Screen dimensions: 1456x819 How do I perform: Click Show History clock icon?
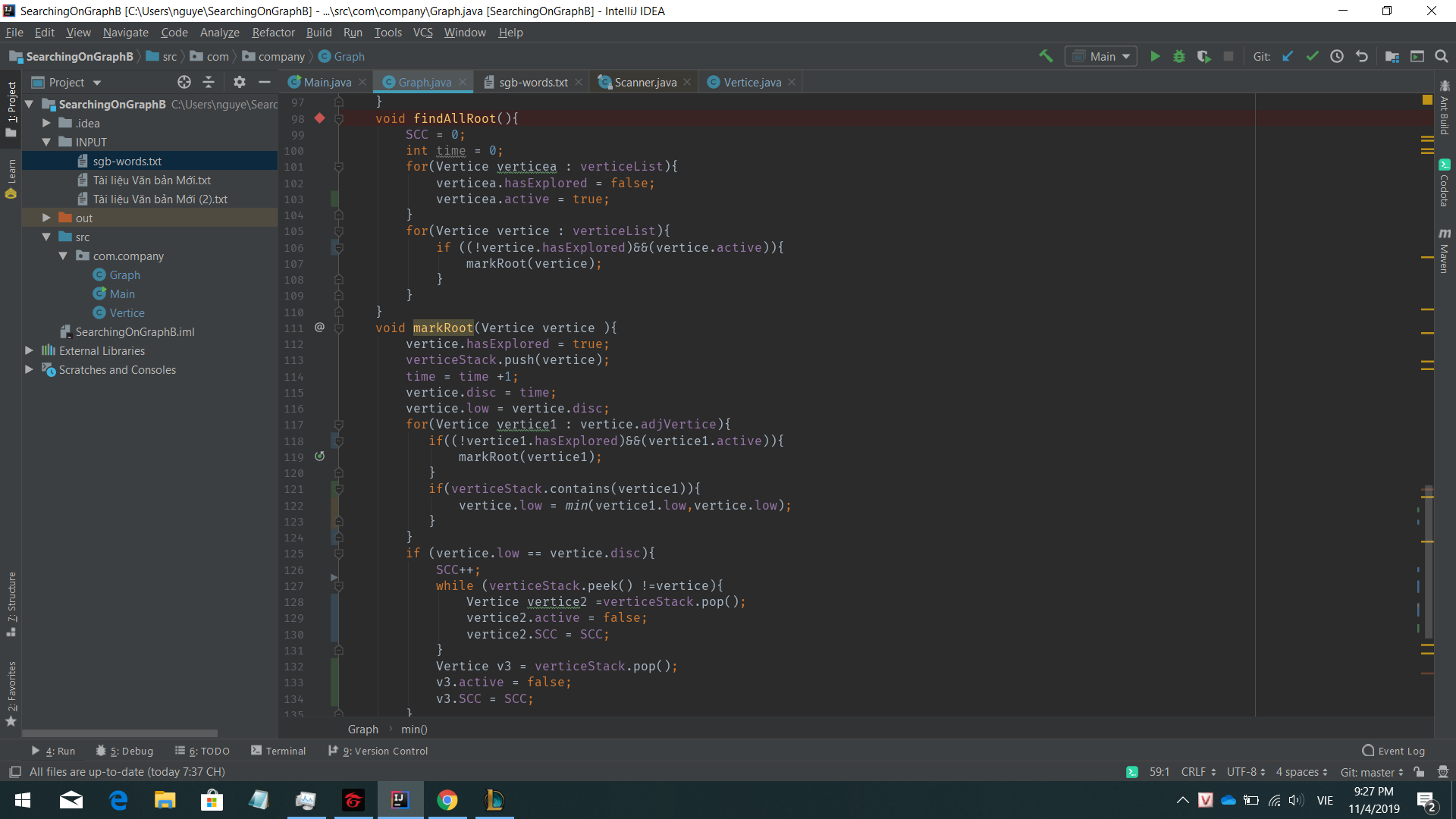(1337, 56)
